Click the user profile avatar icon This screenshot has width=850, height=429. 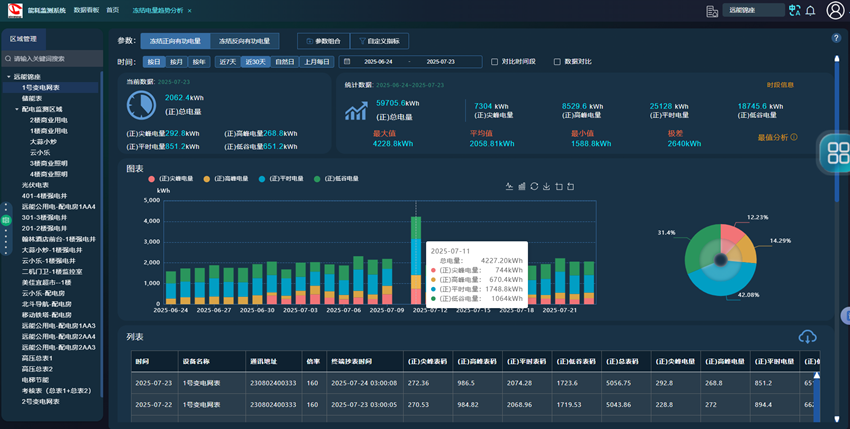point(836,11)
